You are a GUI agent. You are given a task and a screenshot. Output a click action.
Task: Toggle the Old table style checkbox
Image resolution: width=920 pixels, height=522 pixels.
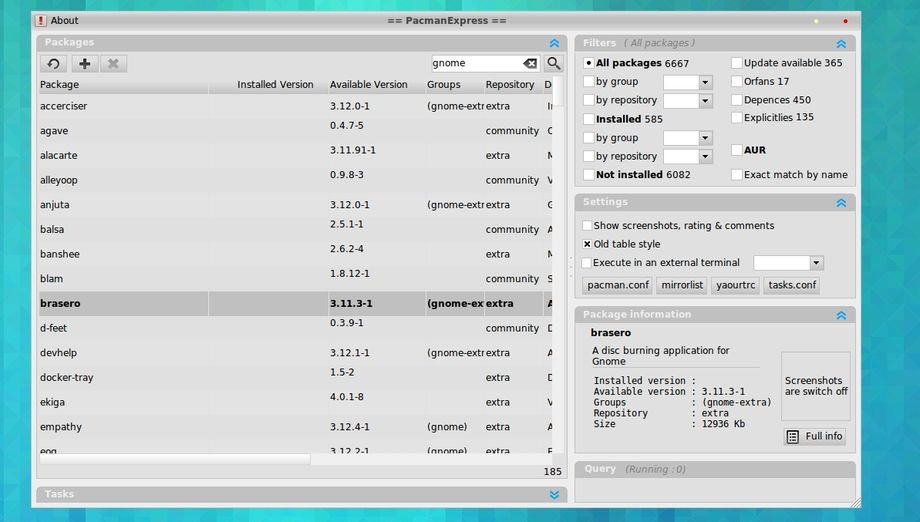(588, 244)
